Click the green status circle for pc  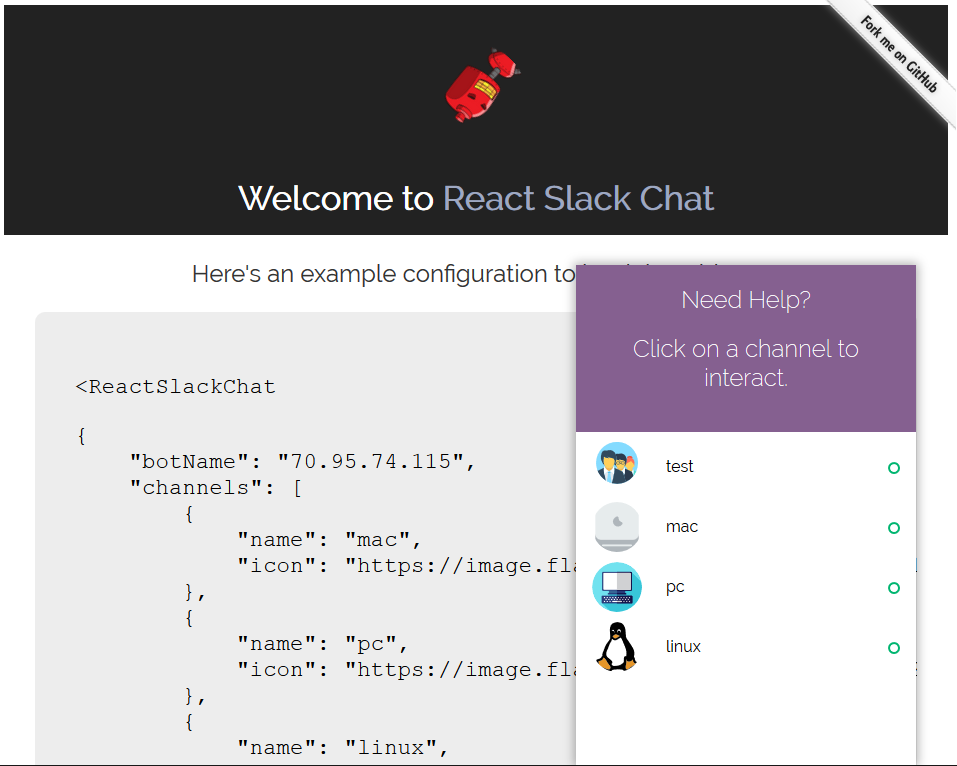click(x=894, y=588)
